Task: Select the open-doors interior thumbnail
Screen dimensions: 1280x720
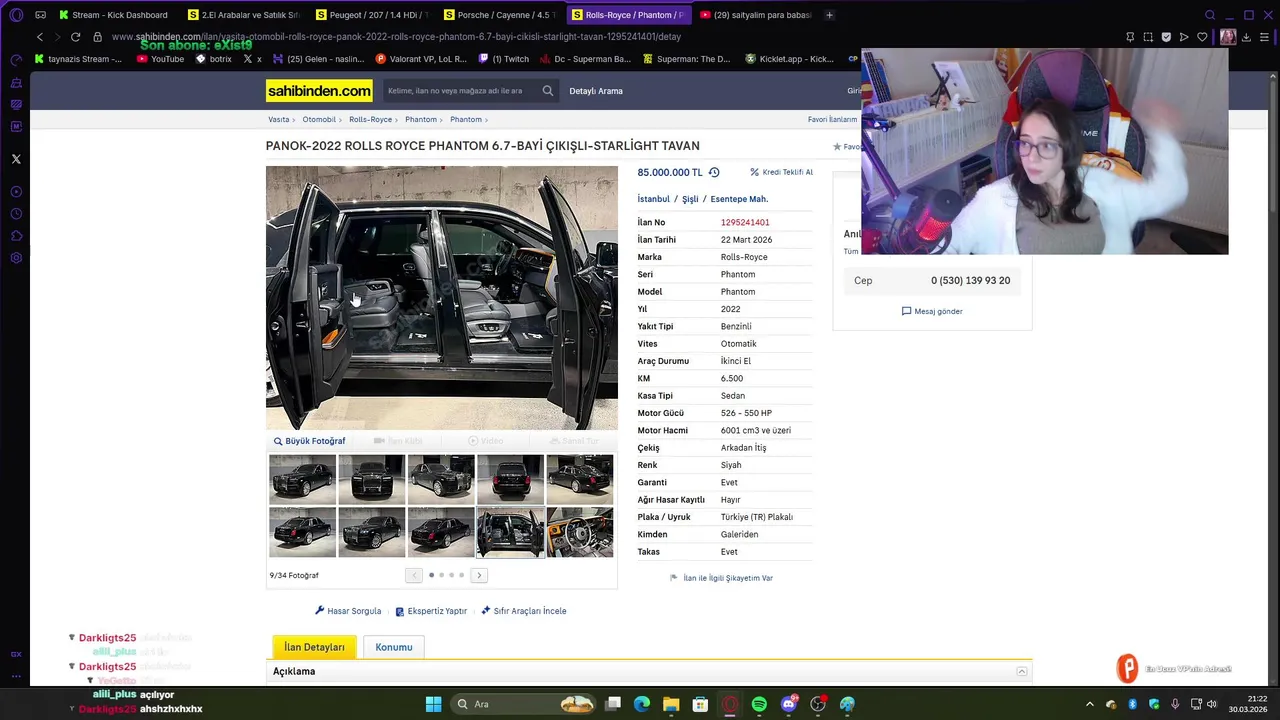Action: pyautogui.click(x=510, y=532)
